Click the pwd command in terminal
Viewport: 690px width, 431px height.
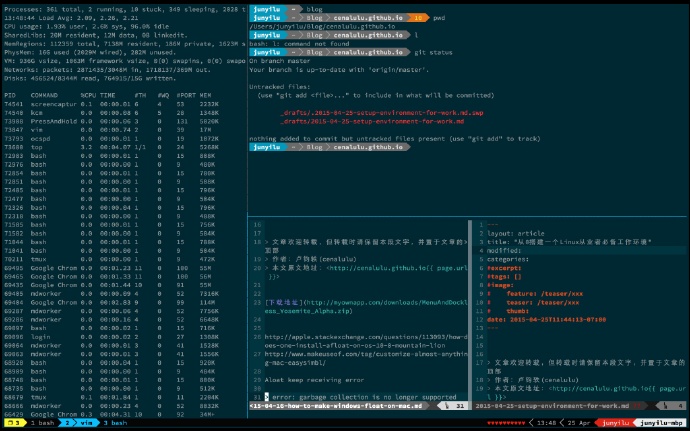(439, 18)
